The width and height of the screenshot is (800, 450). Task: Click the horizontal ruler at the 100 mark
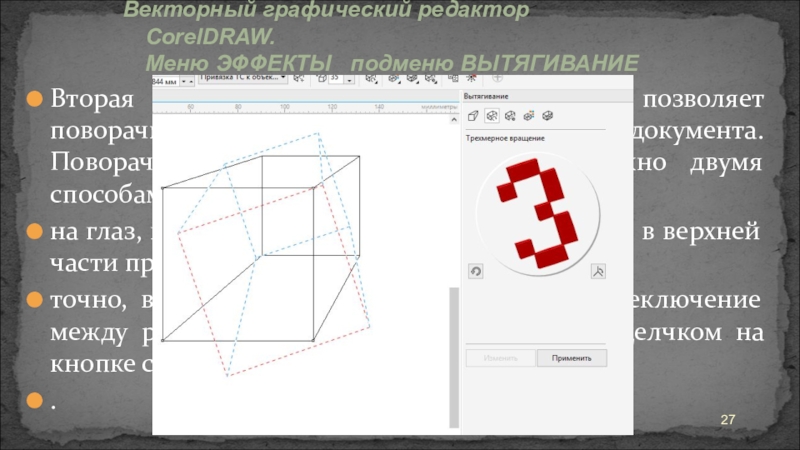click(x=285, y=107)
